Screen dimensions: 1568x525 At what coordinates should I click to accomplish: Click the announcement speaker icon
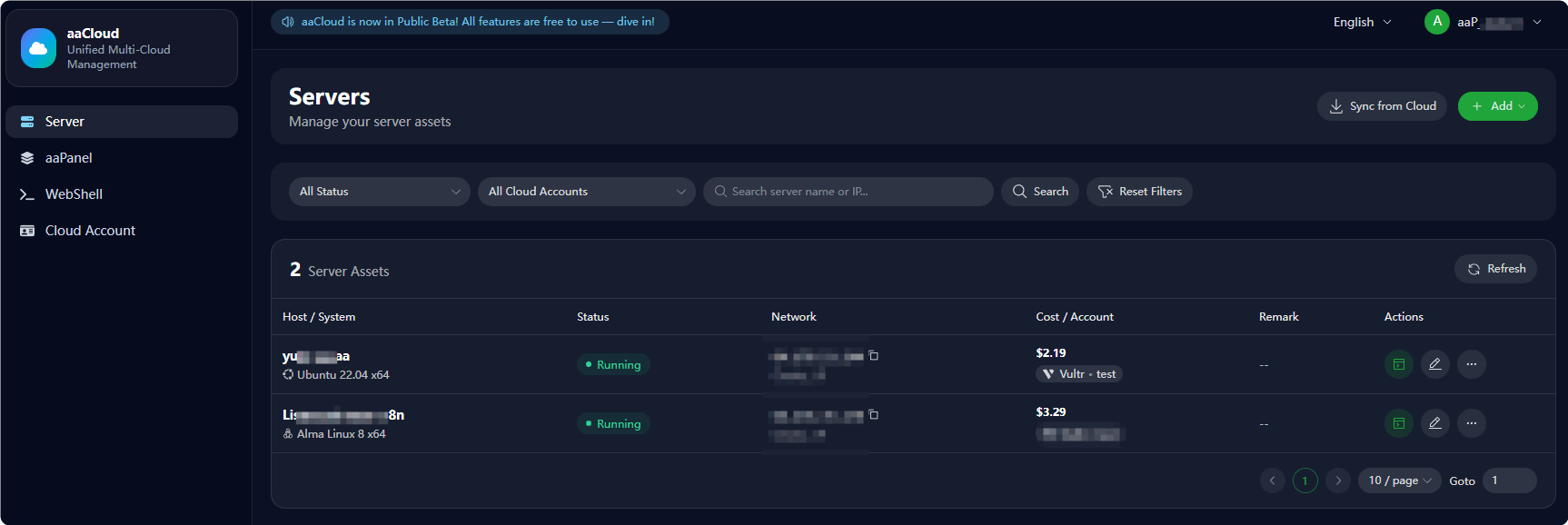click(288, 22)
